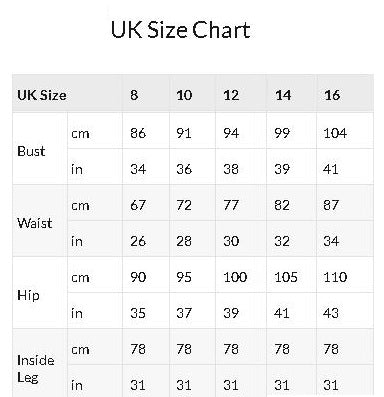Screen dimensions: 384x397
Task: Click waist cm value 77
Action: click(231, 205)
